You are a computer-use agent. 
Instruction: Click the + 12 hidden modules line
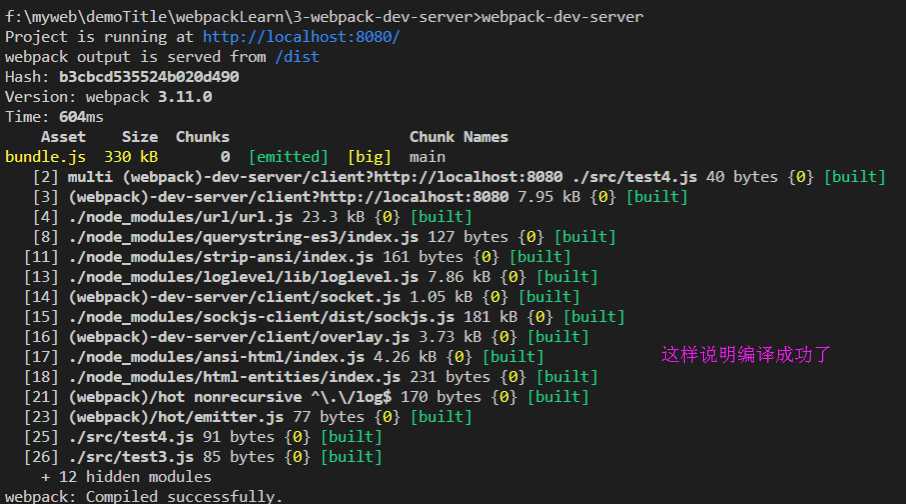(x=126, y=477)
